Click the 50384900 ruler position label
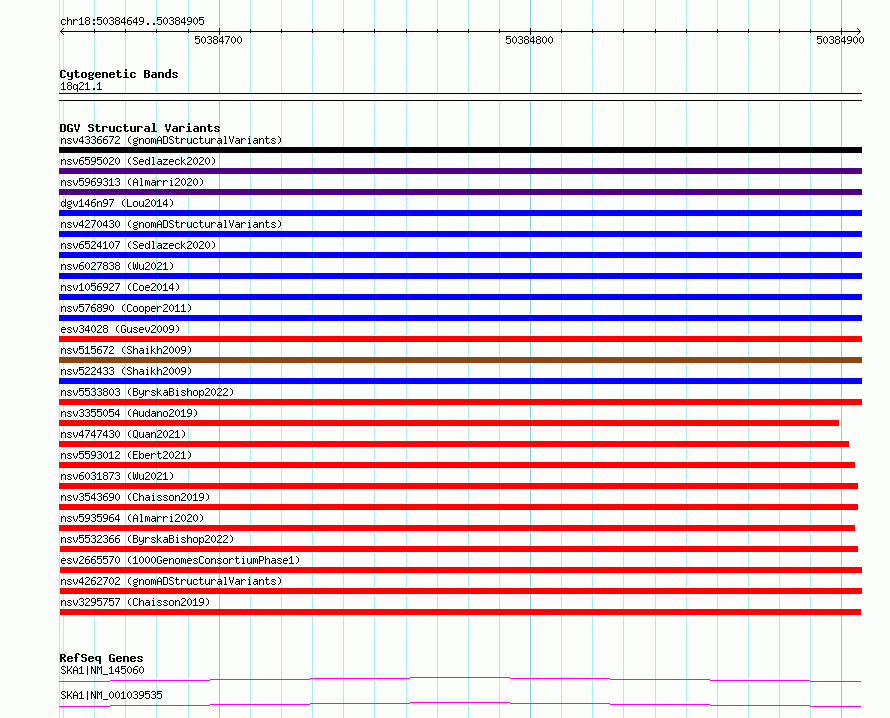Screen dimensions: 890x718 point(841,40)
